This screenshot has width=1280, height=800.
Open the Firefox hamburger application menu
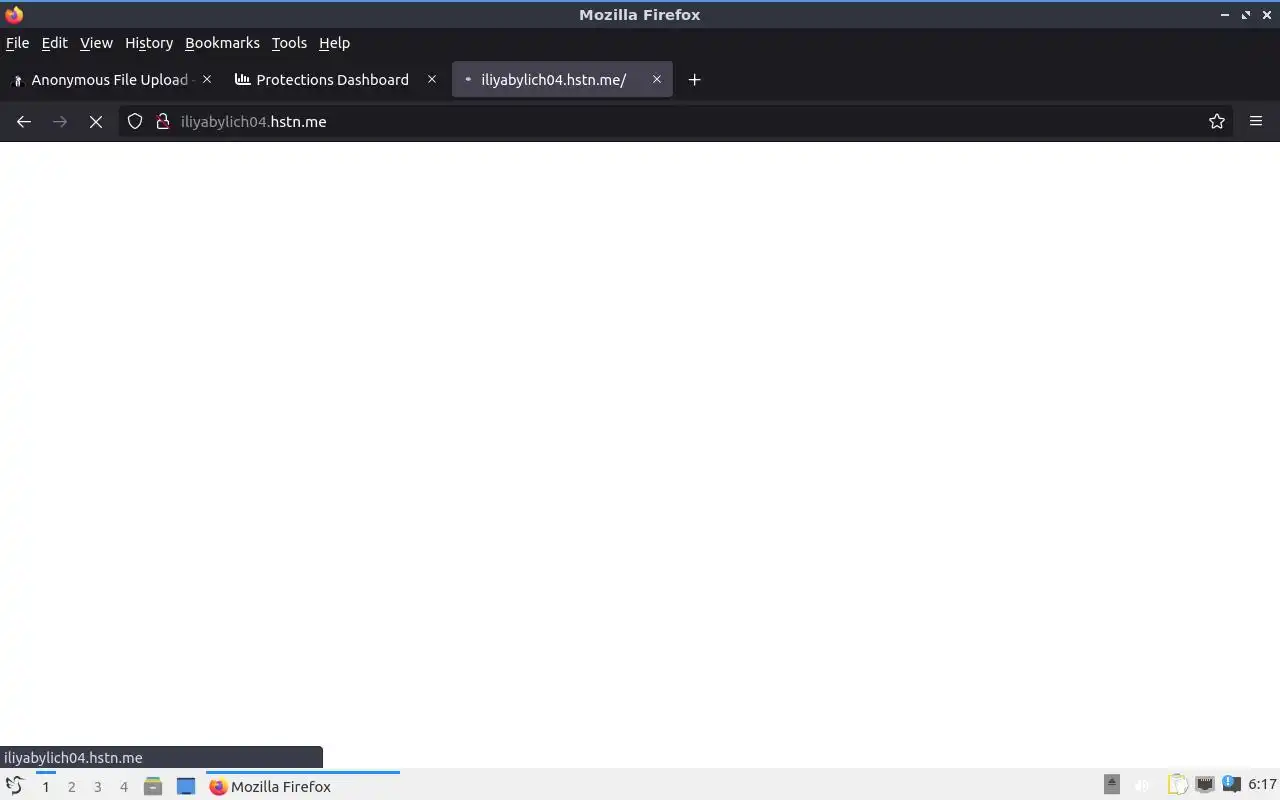1256,121
